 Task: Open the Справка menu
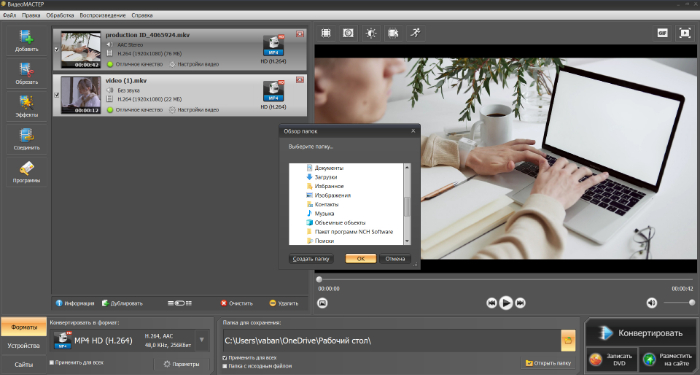click(142, 15)
